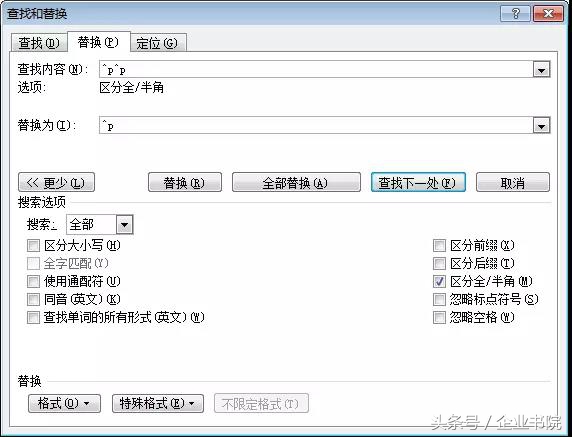Open the 格式(O) dropdown button
This screenshot has width=572, height=437.
pos(64,403)
